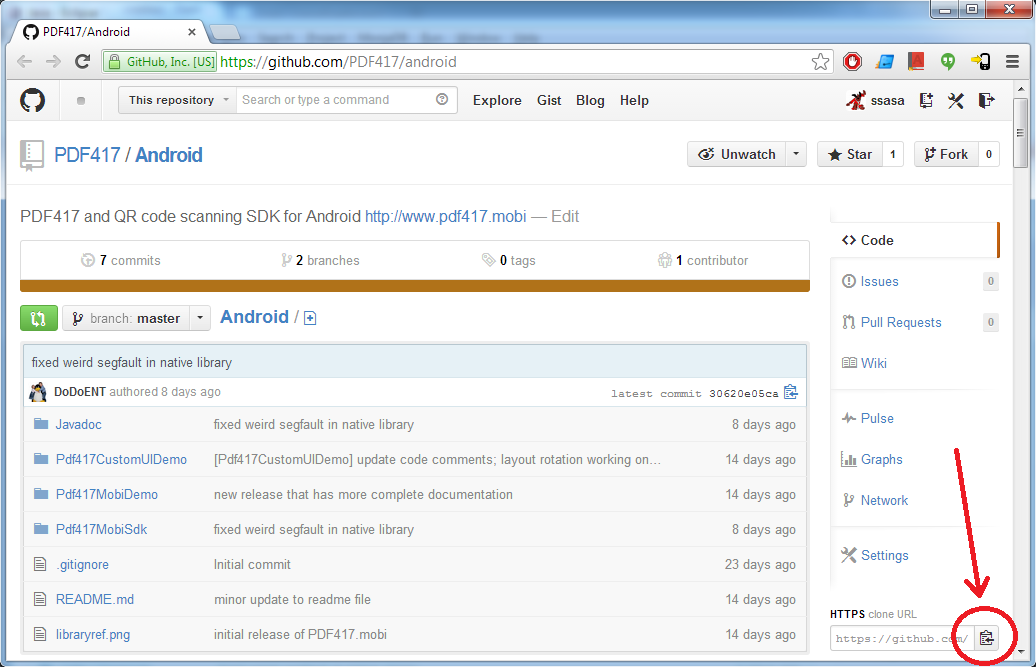The image size is (1036, 667).
Task: Click the Search or type a command field
Action: [346, 100]
